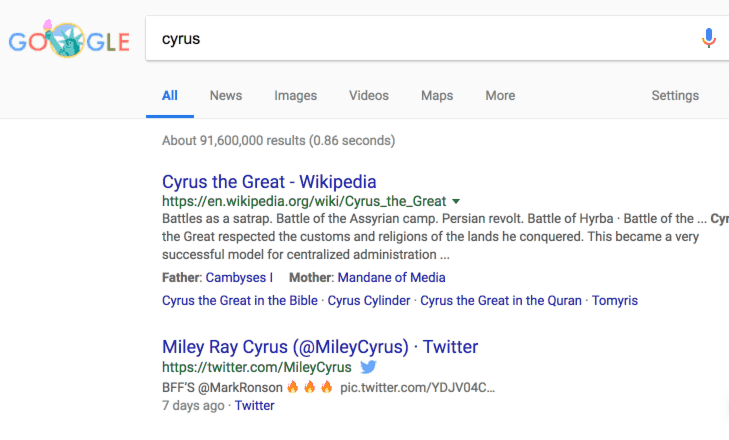This screenshot has width=729, height=440.
Task: Click the search box containing cyrus
Action: 437,38
